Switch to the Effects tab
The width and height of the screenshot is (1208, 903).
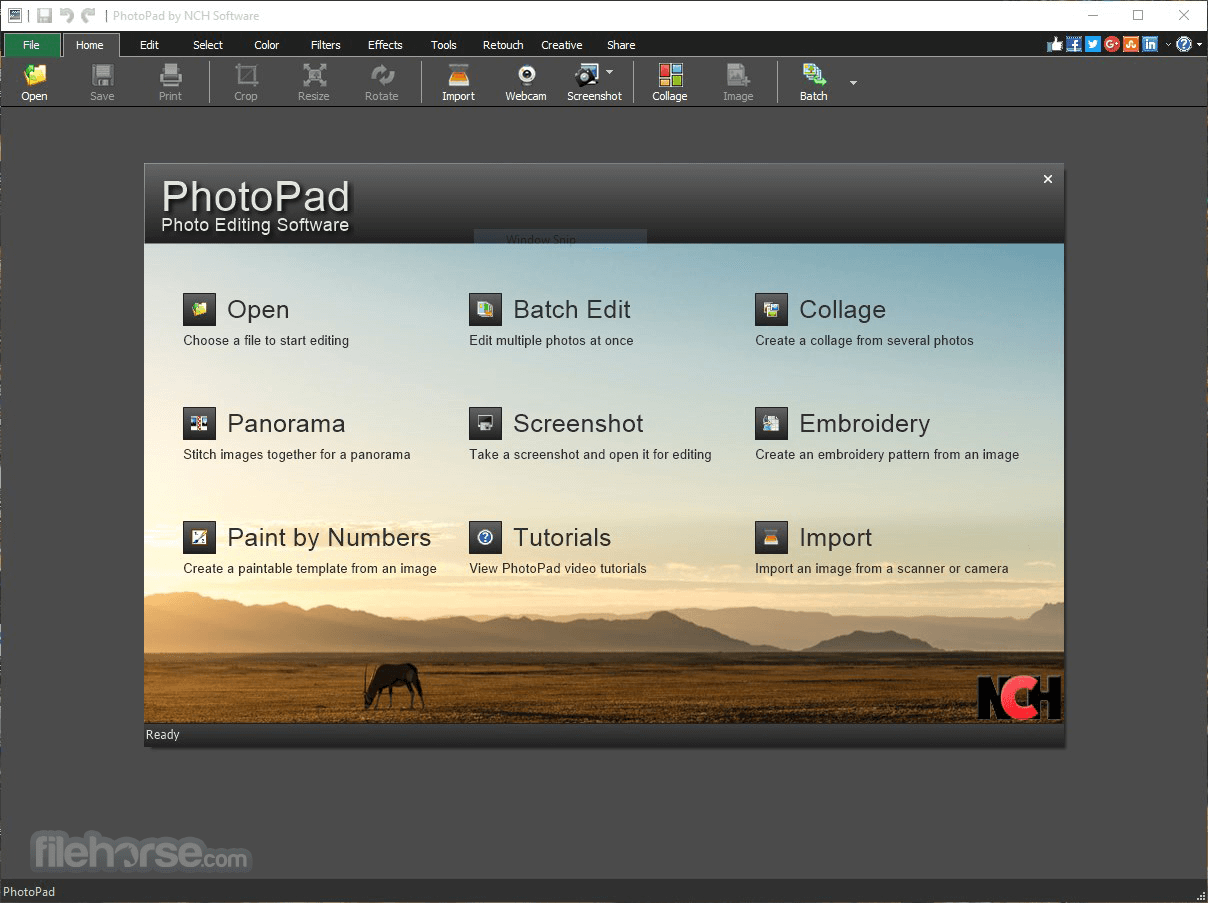385,45
